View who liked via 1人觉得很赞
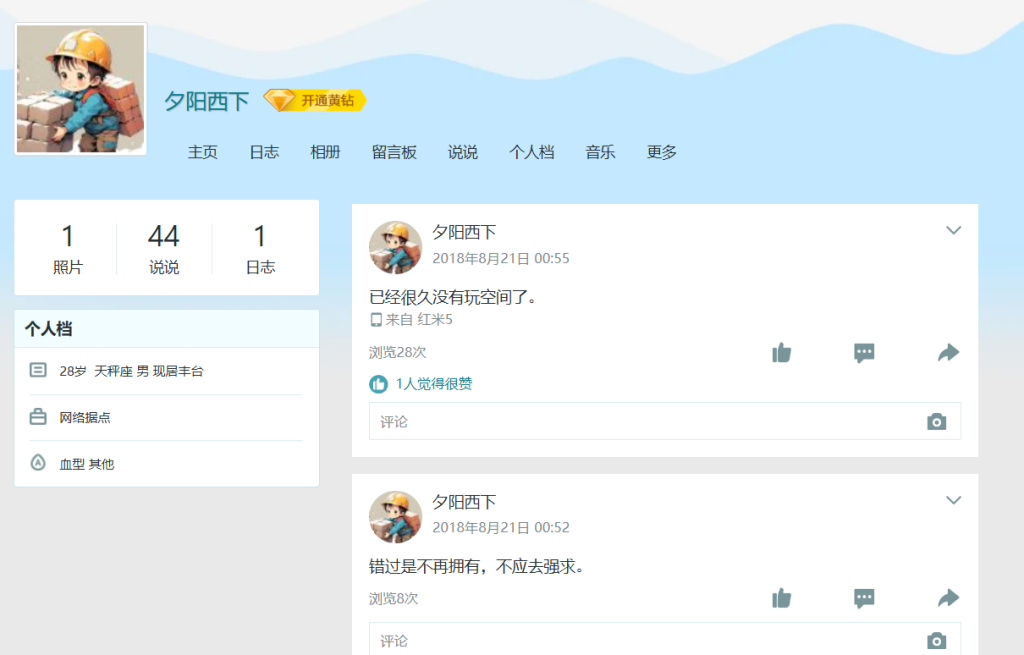This screenshot has height=655, width=1024. tap(433, 384)
